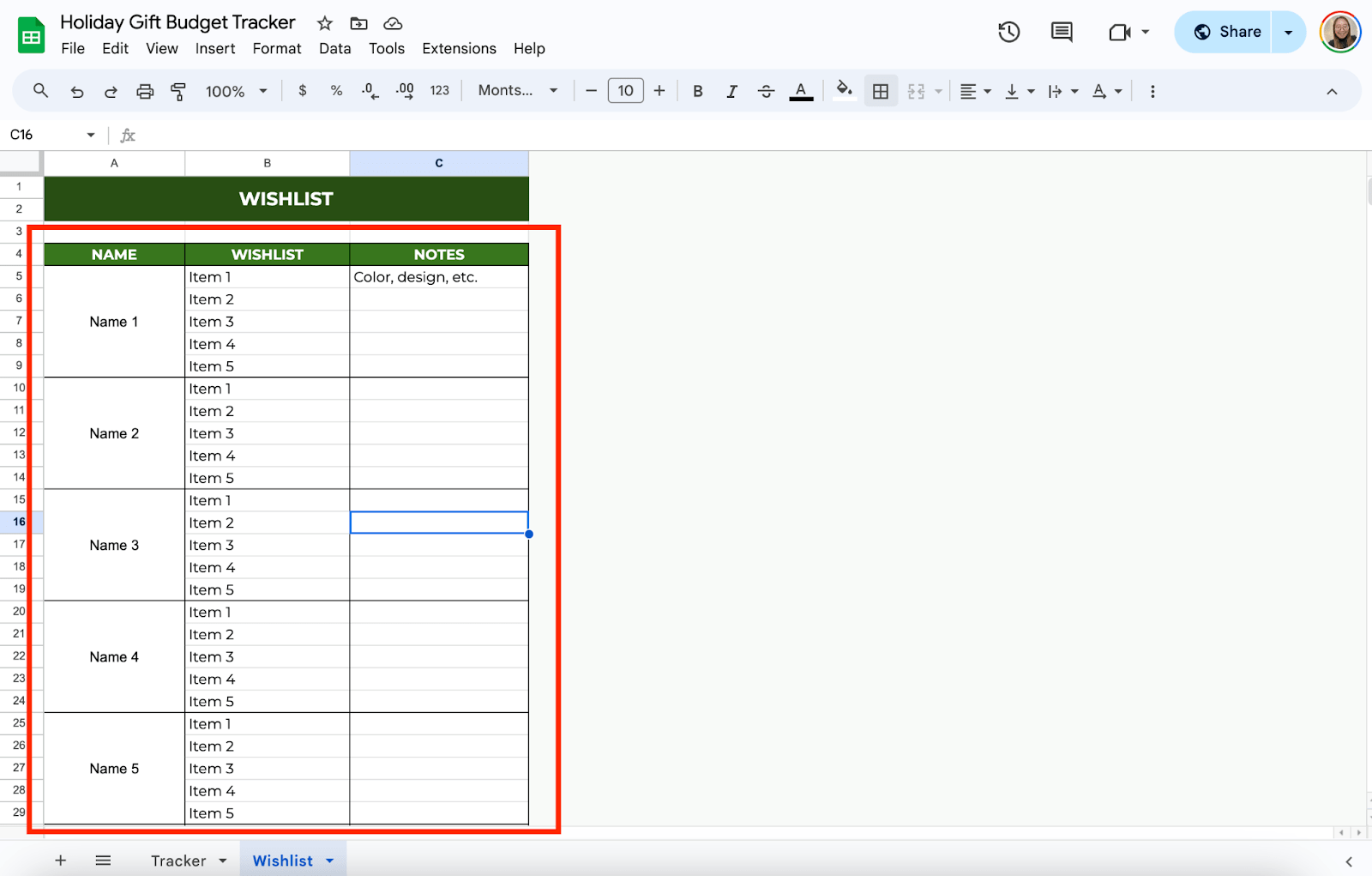The width and height of the screenshot is (1372, 876).
Task: Open the Format menu
Action: pyautogui.click(x=276, y=49)
